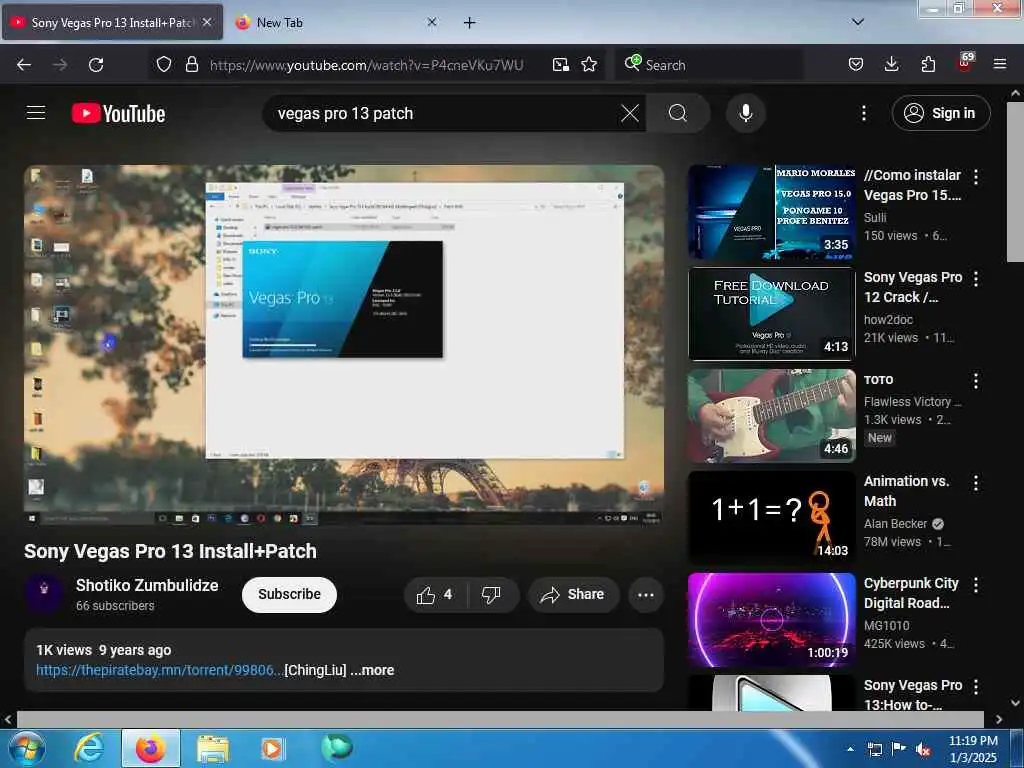Subscribe to Shotiko Zumbulidze channel
The height and width of the screenshot is (768, 1024).
click(x=289, y=594)
